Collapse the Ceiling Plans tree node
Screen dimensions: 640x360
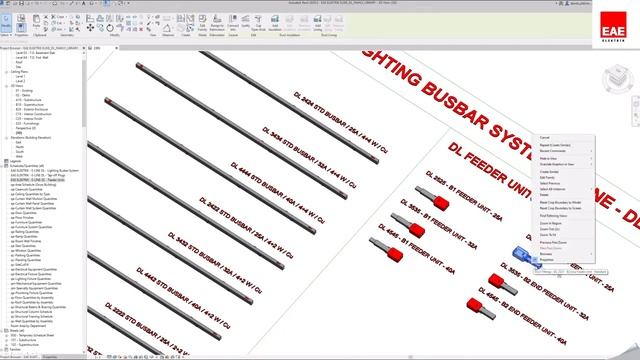(7, 72)
